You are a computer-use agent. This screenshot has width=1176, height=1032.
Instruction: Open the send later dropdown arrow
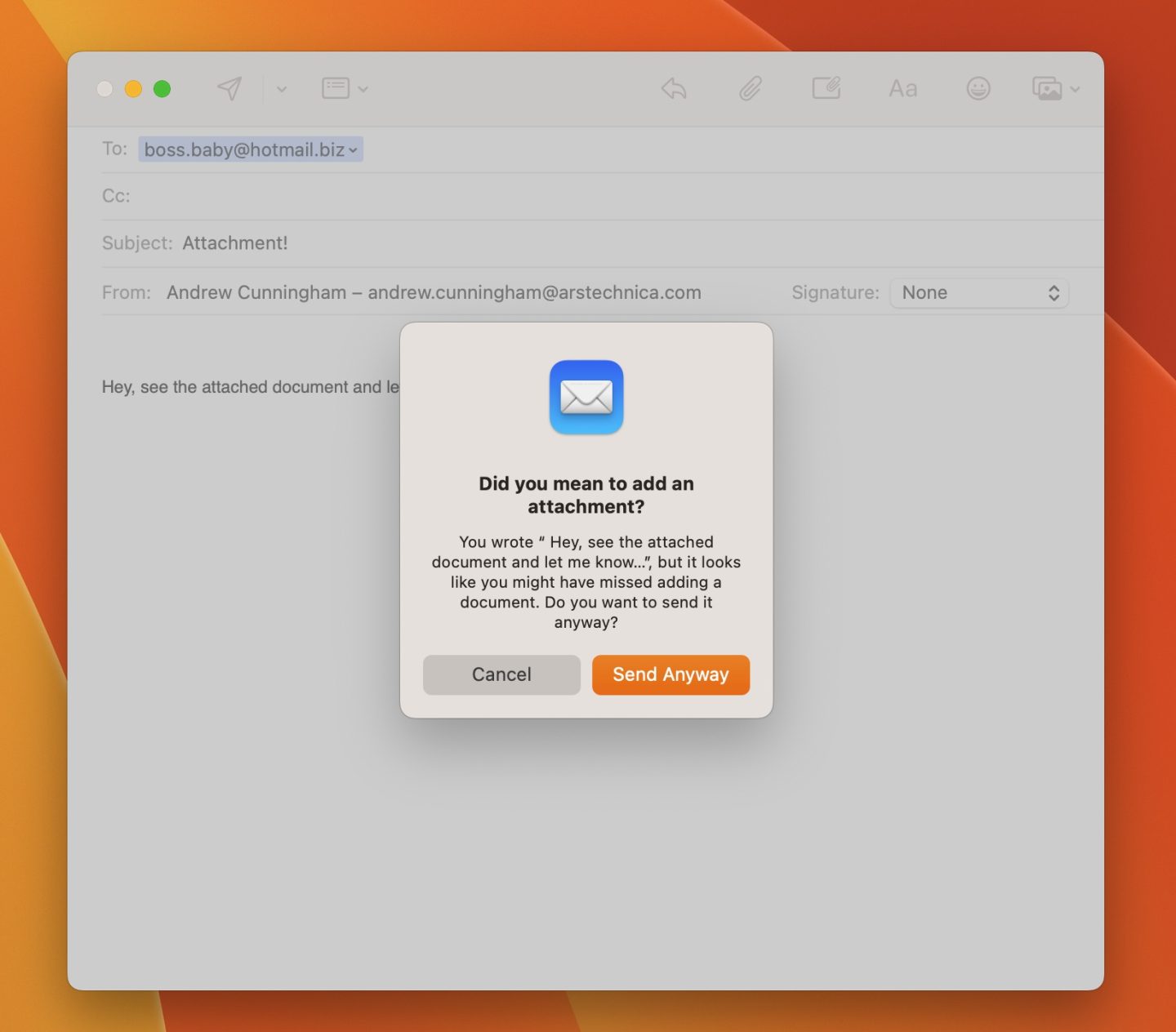pos(282,89)
